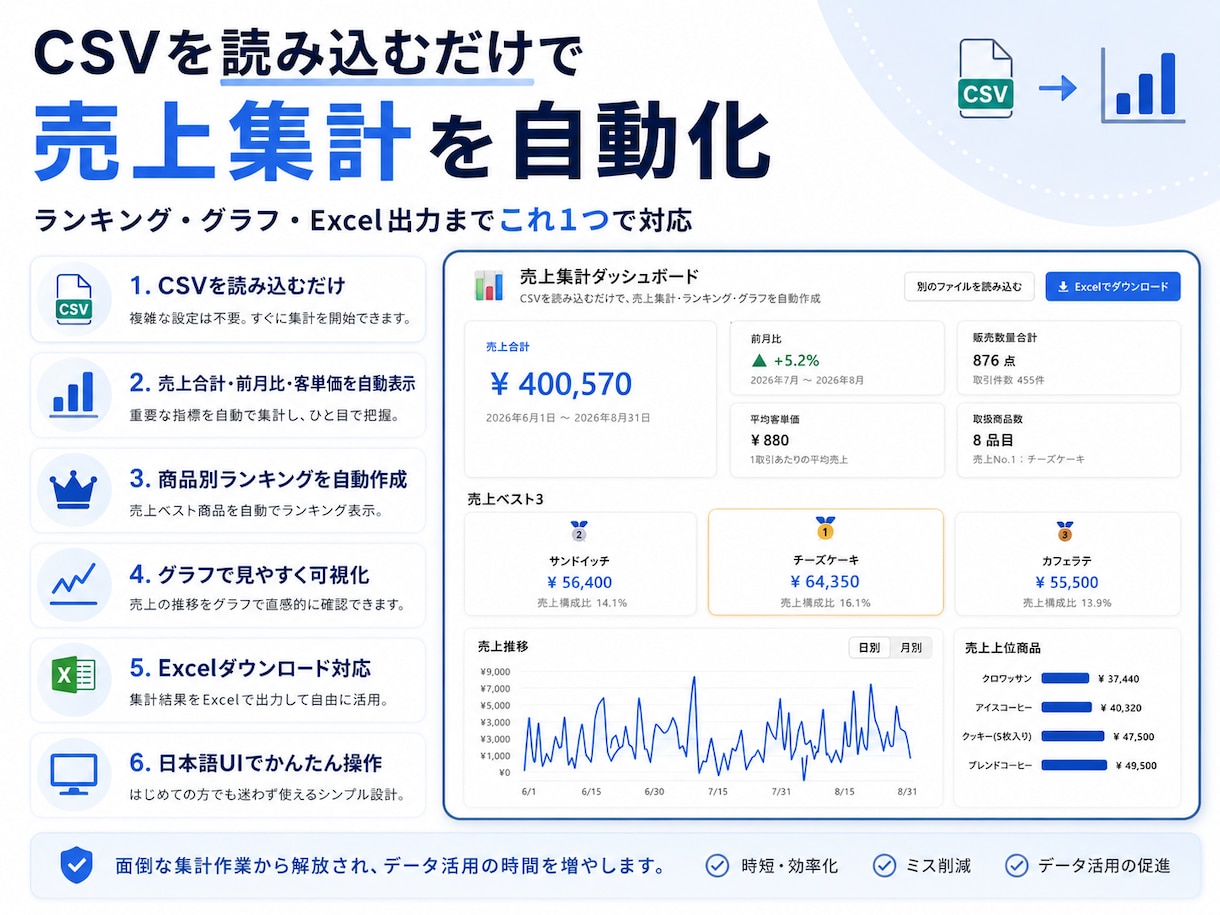1220x915 pixels.
Task: Click the 7/15 x-axis date label
Action: [x=717, y=791]
